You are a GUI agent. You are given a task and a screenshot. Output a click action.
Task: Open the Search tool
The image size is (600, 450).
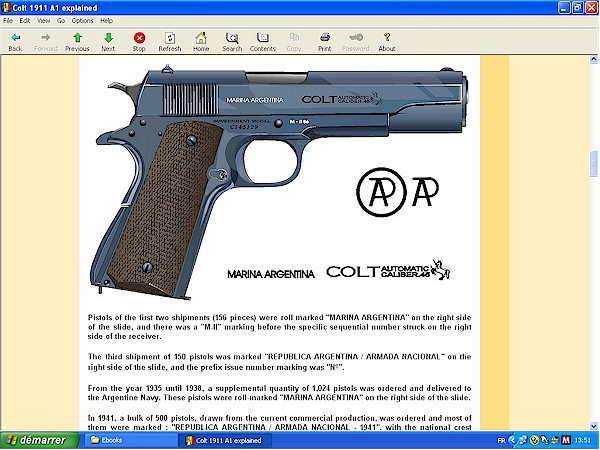[x=232, y=42]
